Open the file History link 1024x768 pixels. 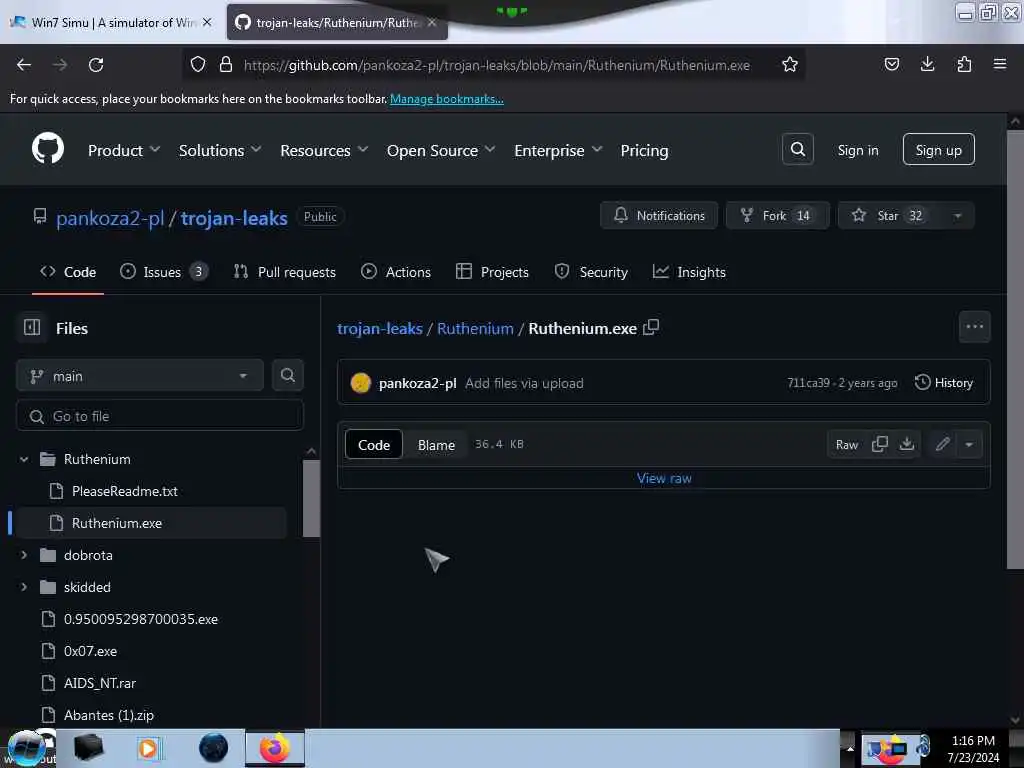coord(944,383)
